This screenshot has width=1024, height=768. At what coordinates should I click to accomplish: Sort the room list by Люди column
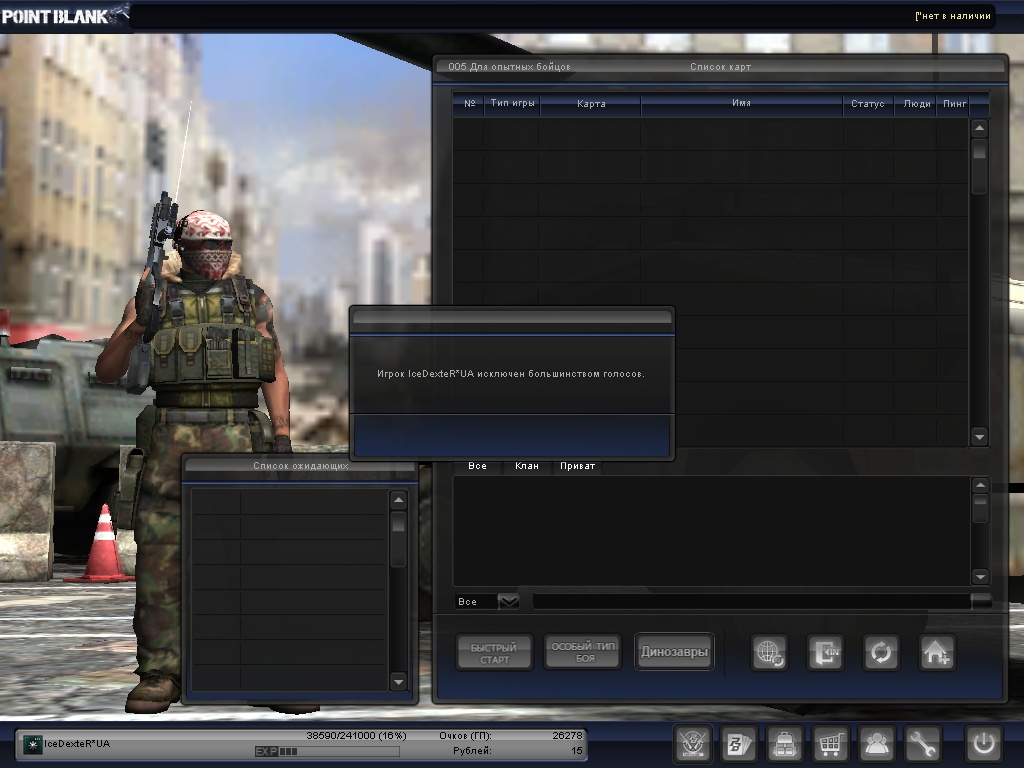[917, 103]
